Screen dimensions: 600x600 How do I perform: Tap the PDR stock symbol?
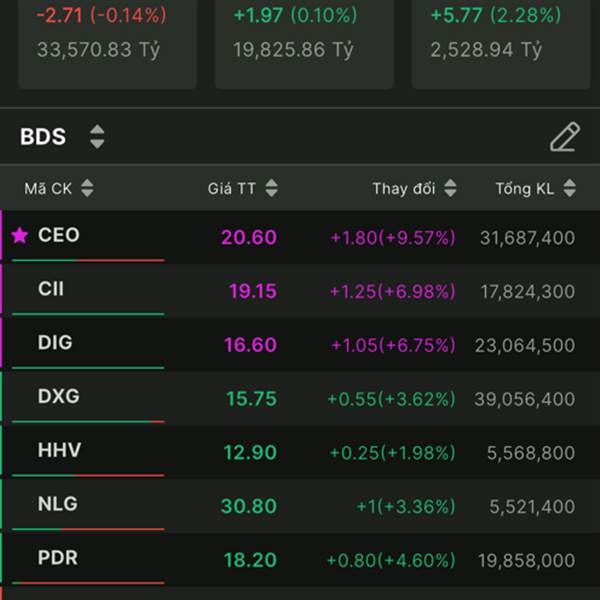tap(57, 558)
